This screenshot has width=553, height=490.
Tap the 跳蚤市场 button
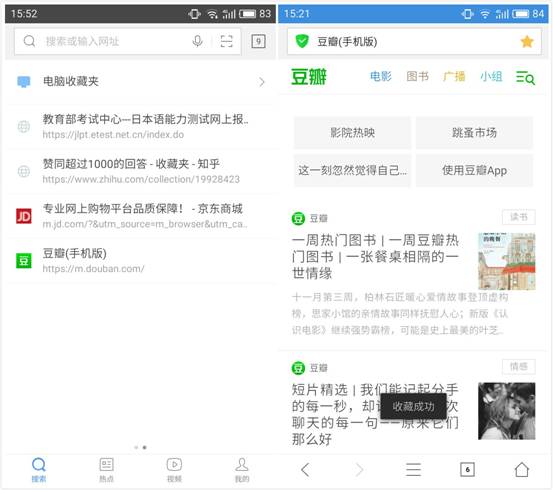point(474,133)
